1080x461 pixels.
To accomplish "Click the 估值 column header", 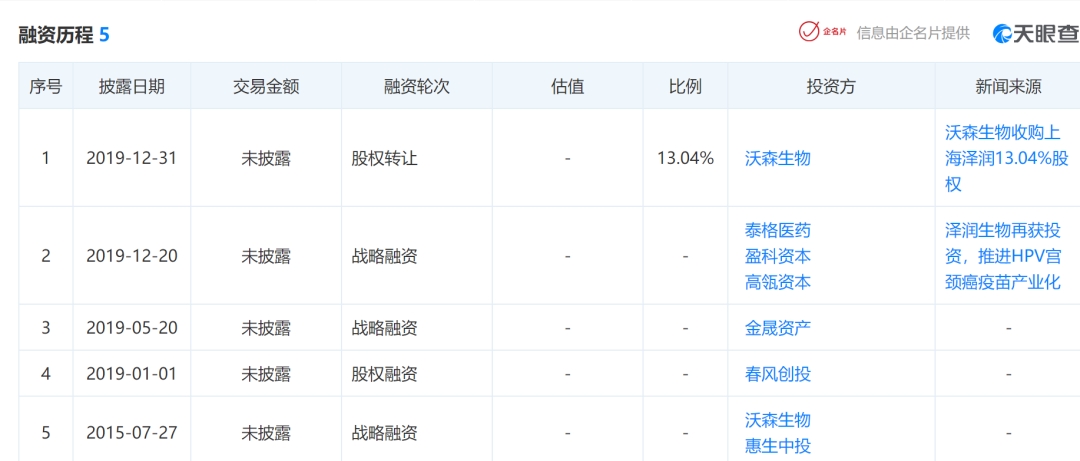I will click(568, 86).
